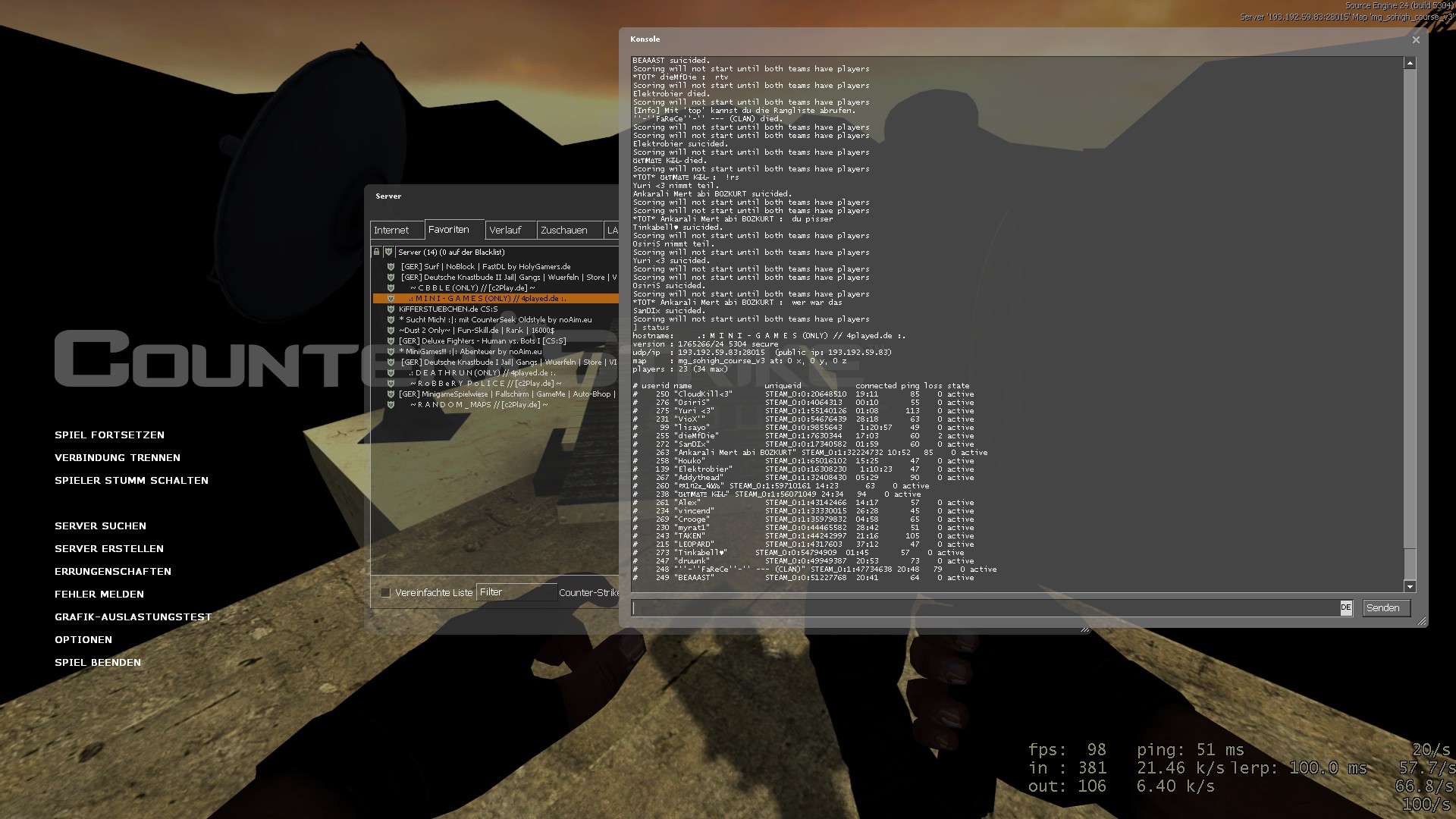Open SERVER SUCHEN menu entry

100,526
